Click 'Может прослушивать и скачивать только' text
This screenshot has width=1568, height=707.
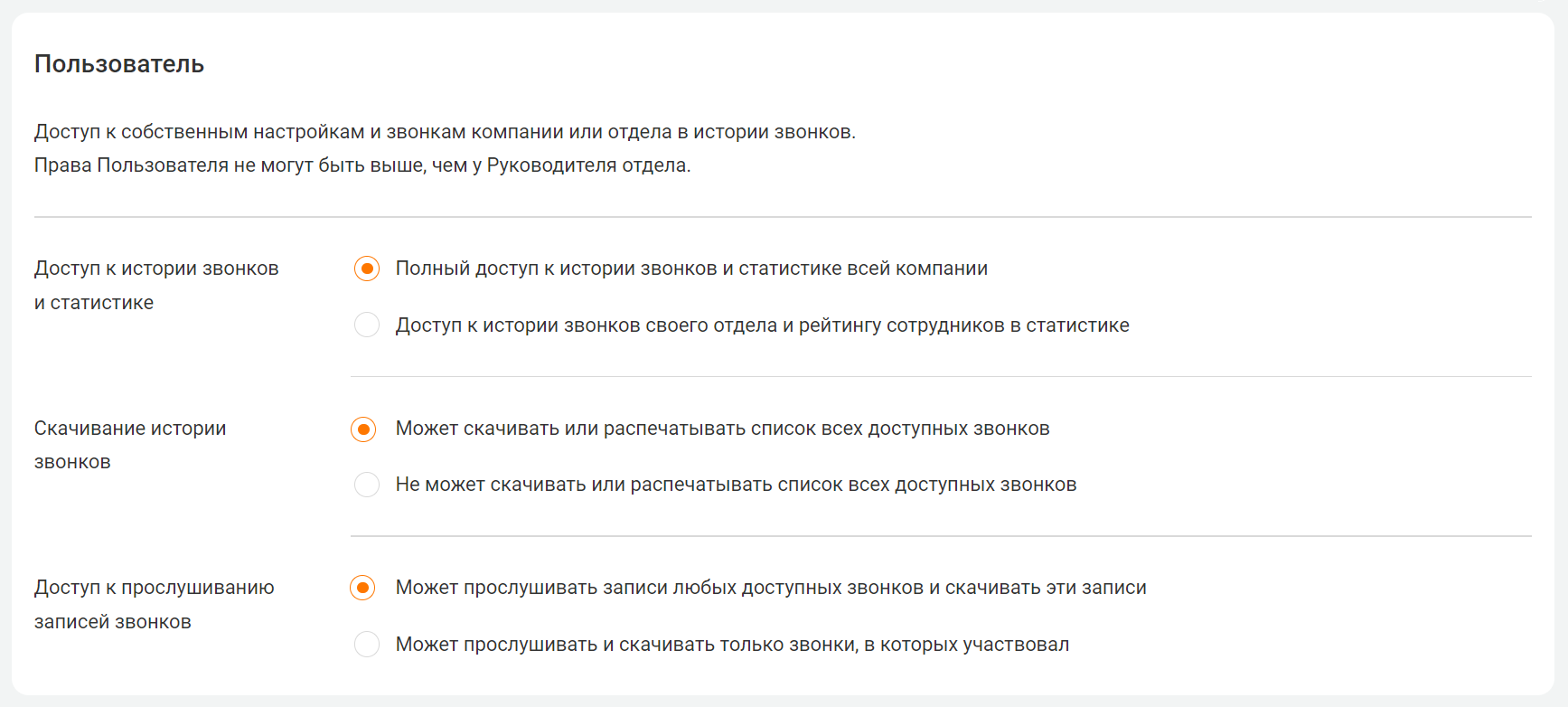click(x=733, y=645)
